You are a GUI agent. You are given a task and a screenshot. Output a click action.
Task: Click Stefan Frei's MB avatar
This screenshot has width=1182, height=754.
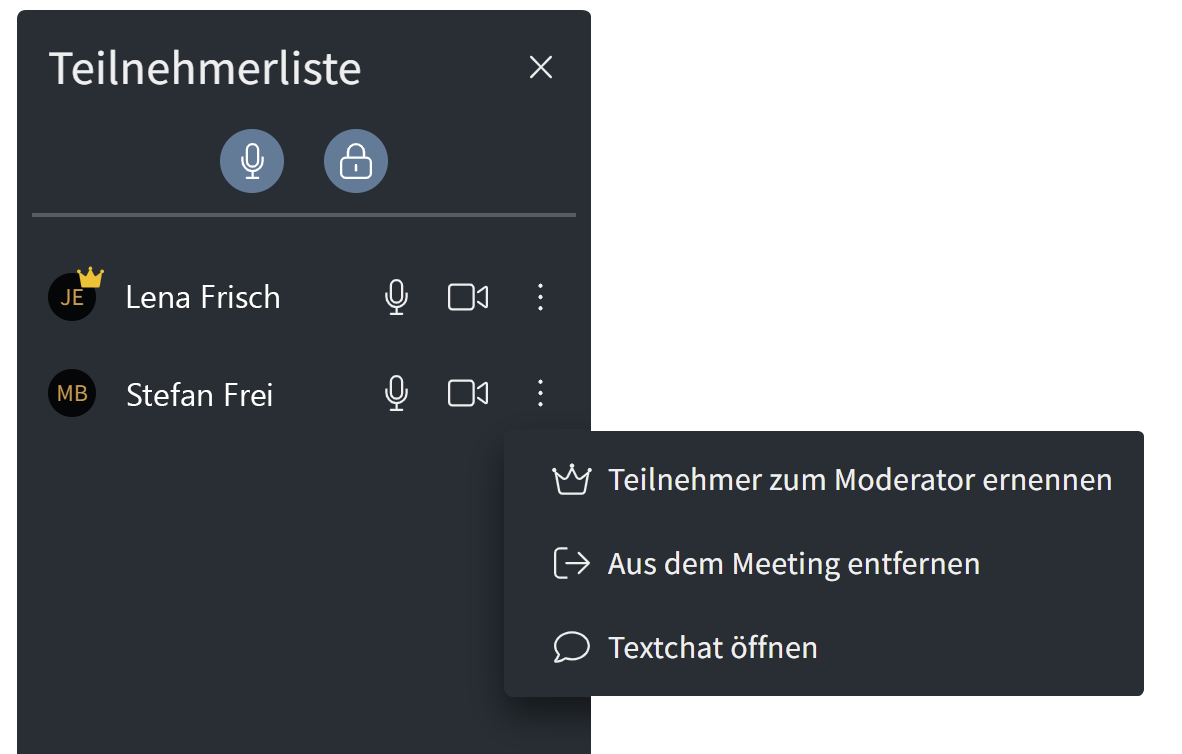72,393
